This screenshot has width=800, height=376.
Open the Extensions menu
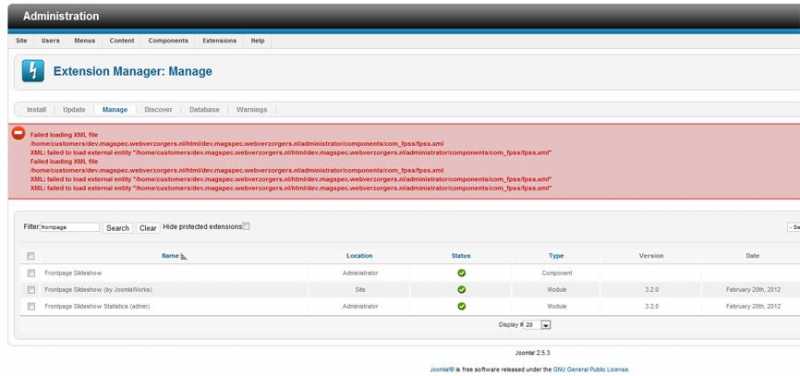pyautogui.click(x=219, y=41)
